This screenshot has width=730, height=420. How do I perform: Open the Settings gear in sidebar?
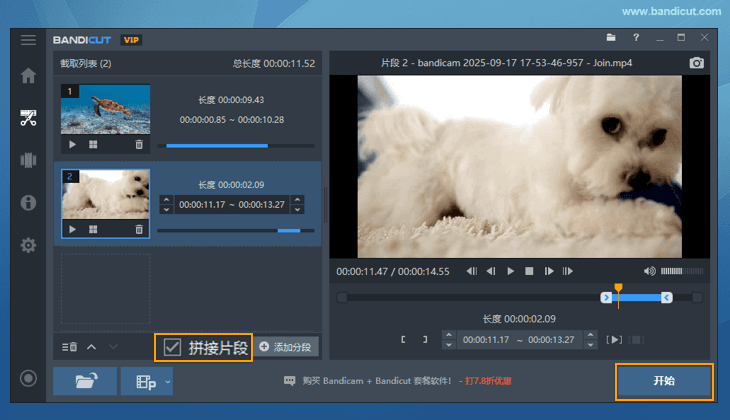[28, 245]
